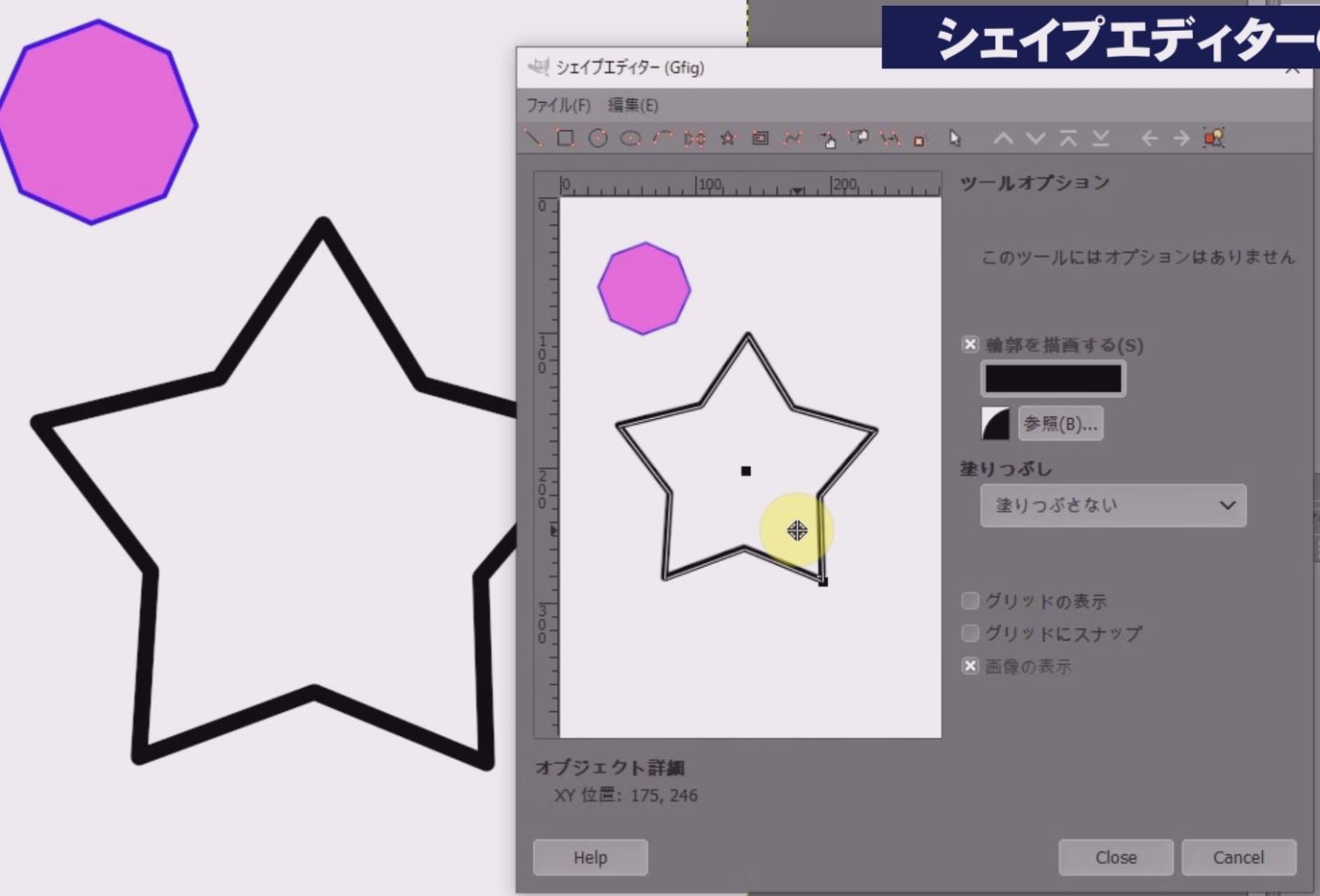Click the vertical ruler of the preview
The image size is (1320, 896).
(546, 468)
